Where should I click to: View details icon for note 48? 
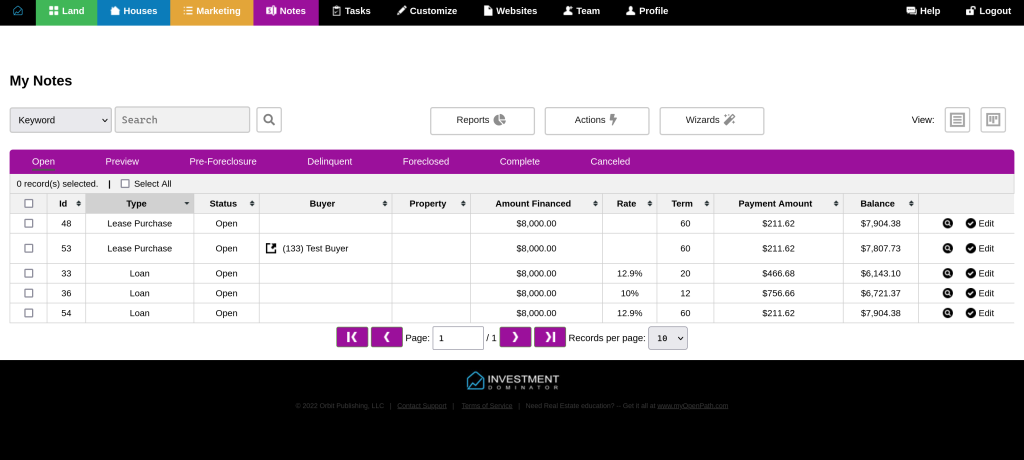(x=948, y=223)
